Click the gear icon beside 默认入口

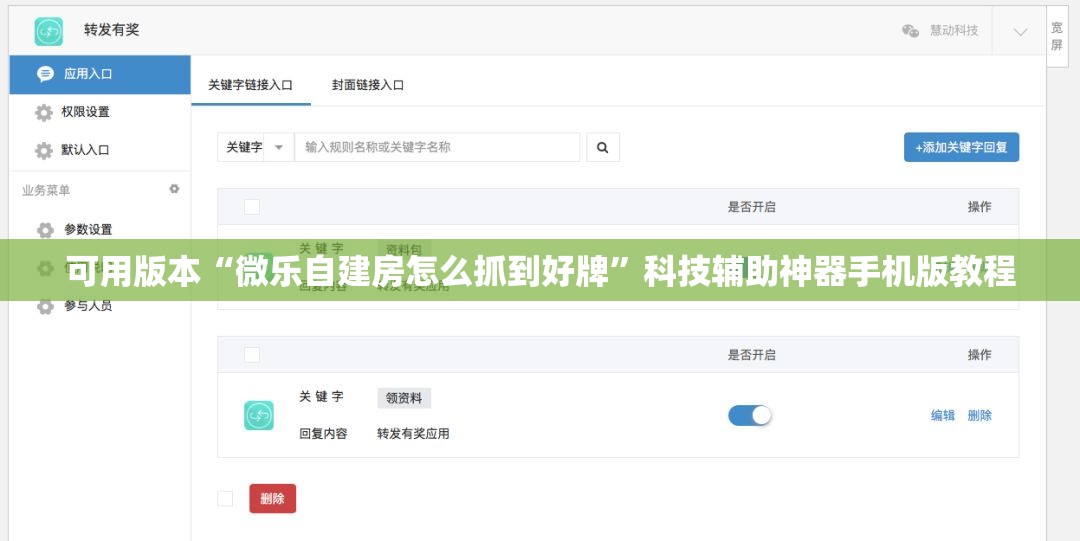click(x=44, y=150)
